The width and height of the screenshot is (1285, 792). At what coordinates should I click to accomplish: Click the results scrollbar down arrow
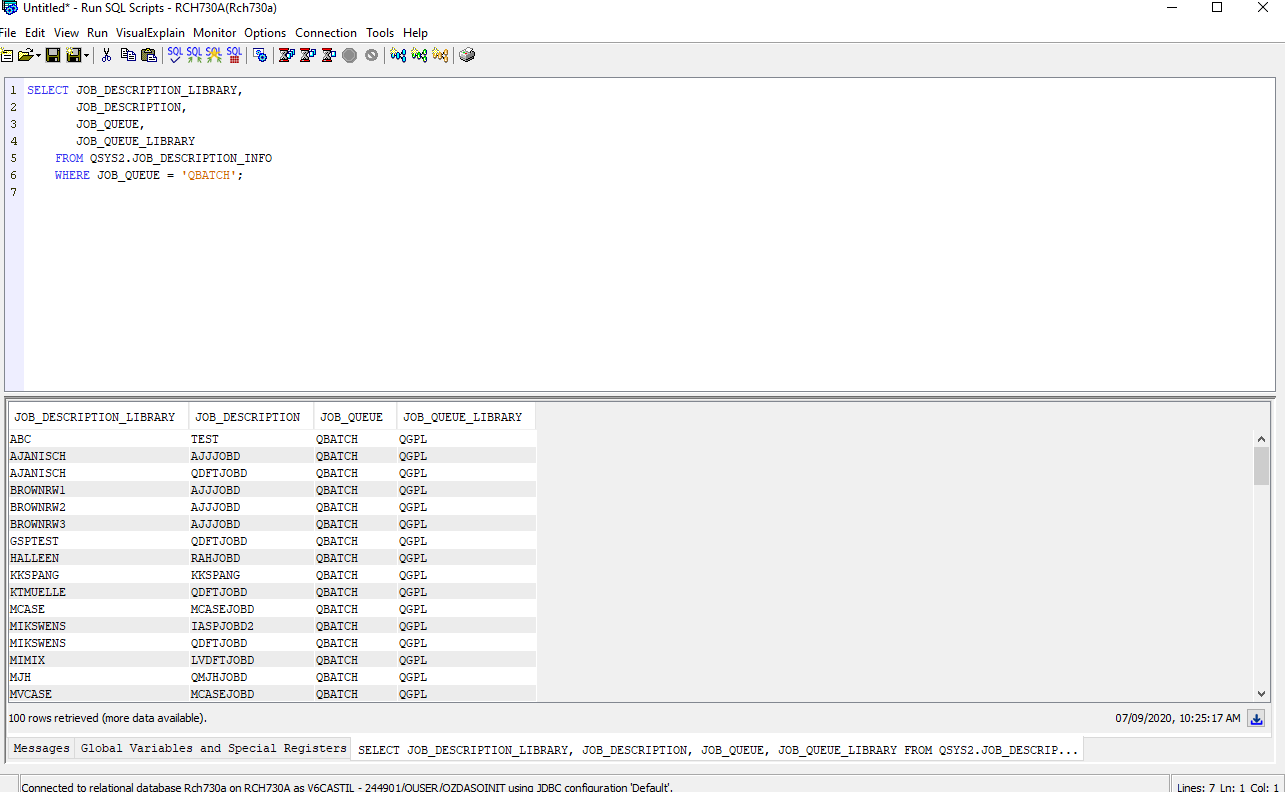click(x=1261, y=693)
